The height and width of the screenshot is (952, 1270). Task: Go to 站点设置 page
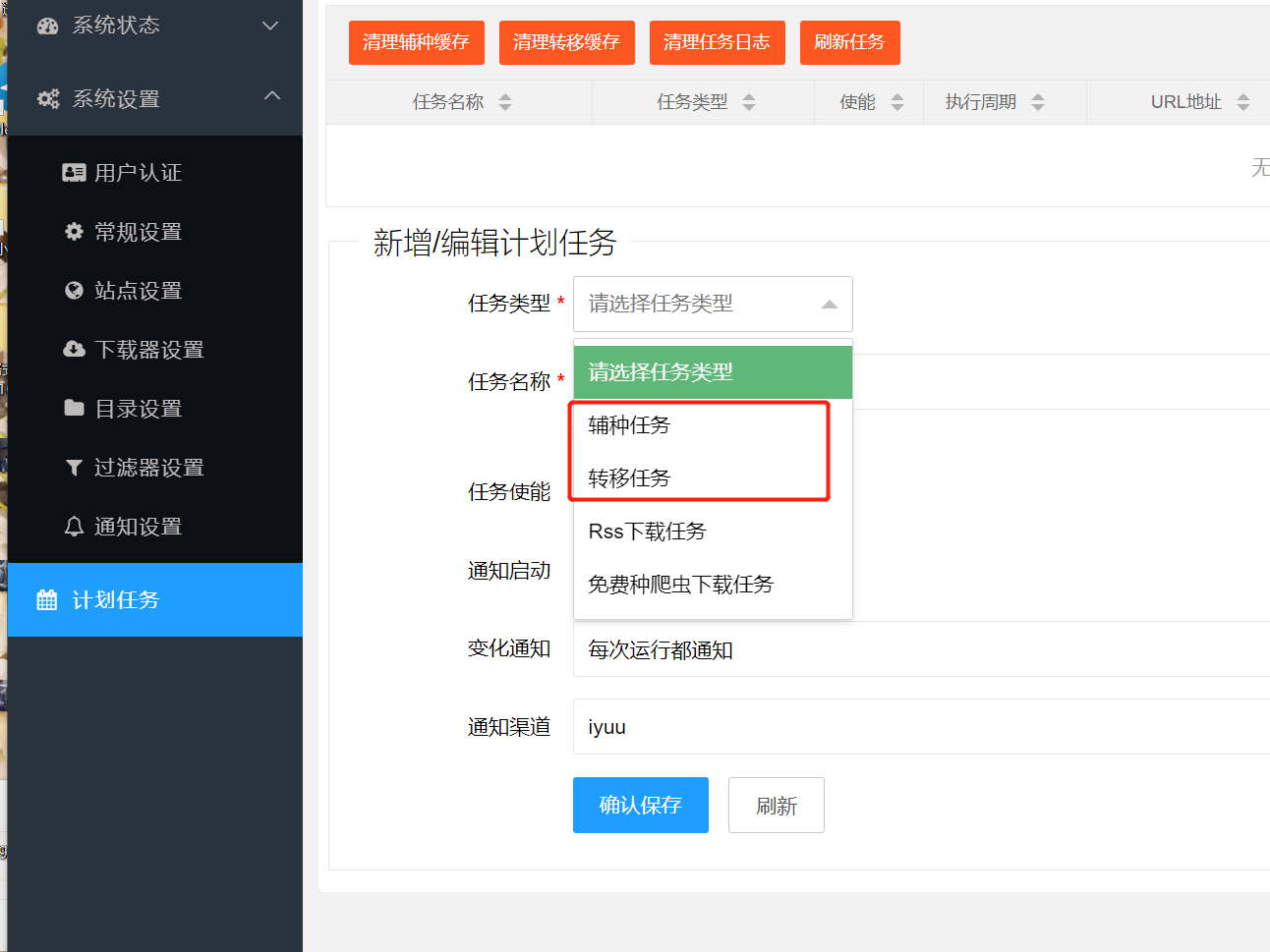(x=155, y=291)
